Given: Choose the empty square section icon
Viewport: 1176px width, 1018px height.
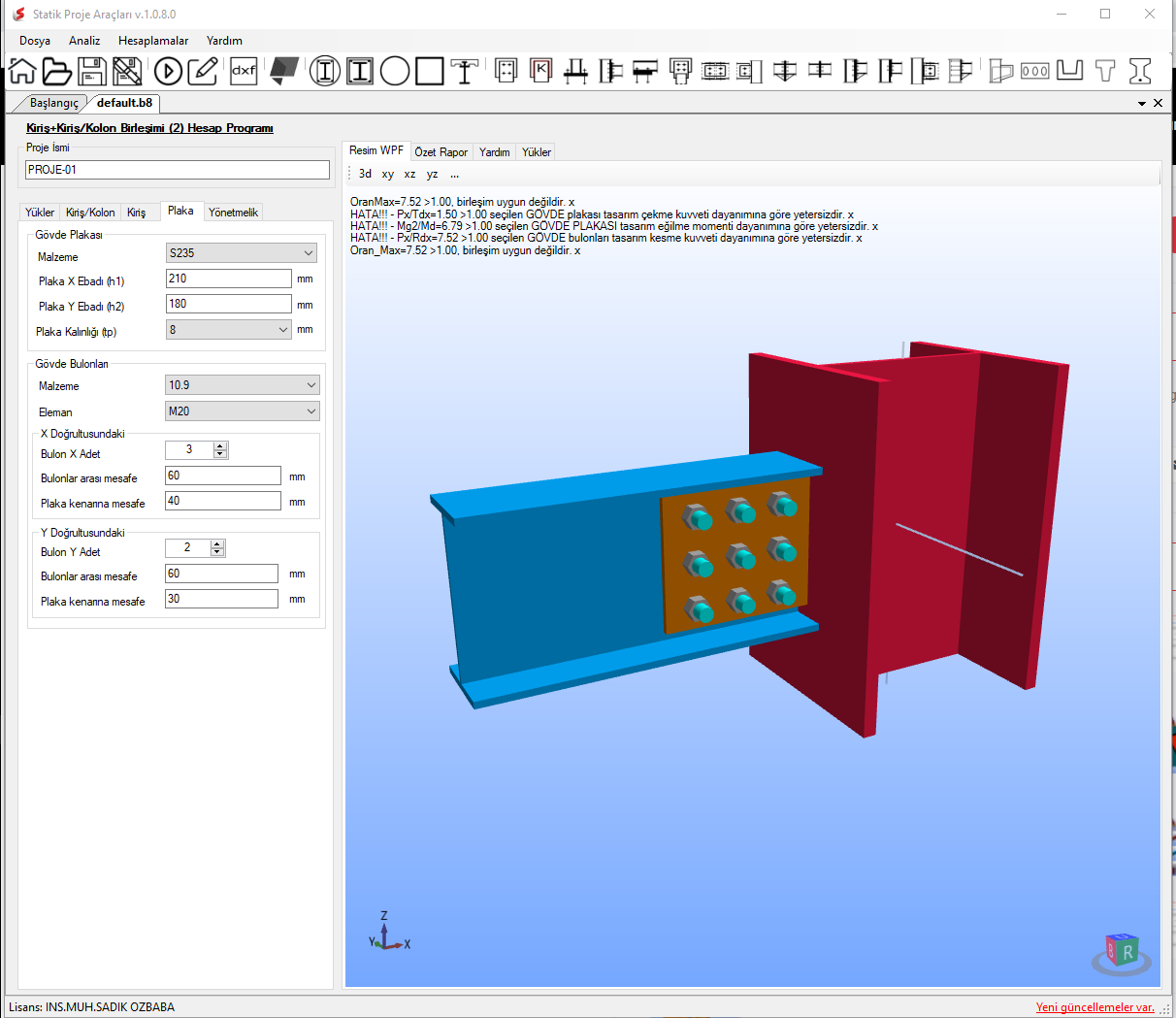Looking at the screenshot, I should 430,71.
